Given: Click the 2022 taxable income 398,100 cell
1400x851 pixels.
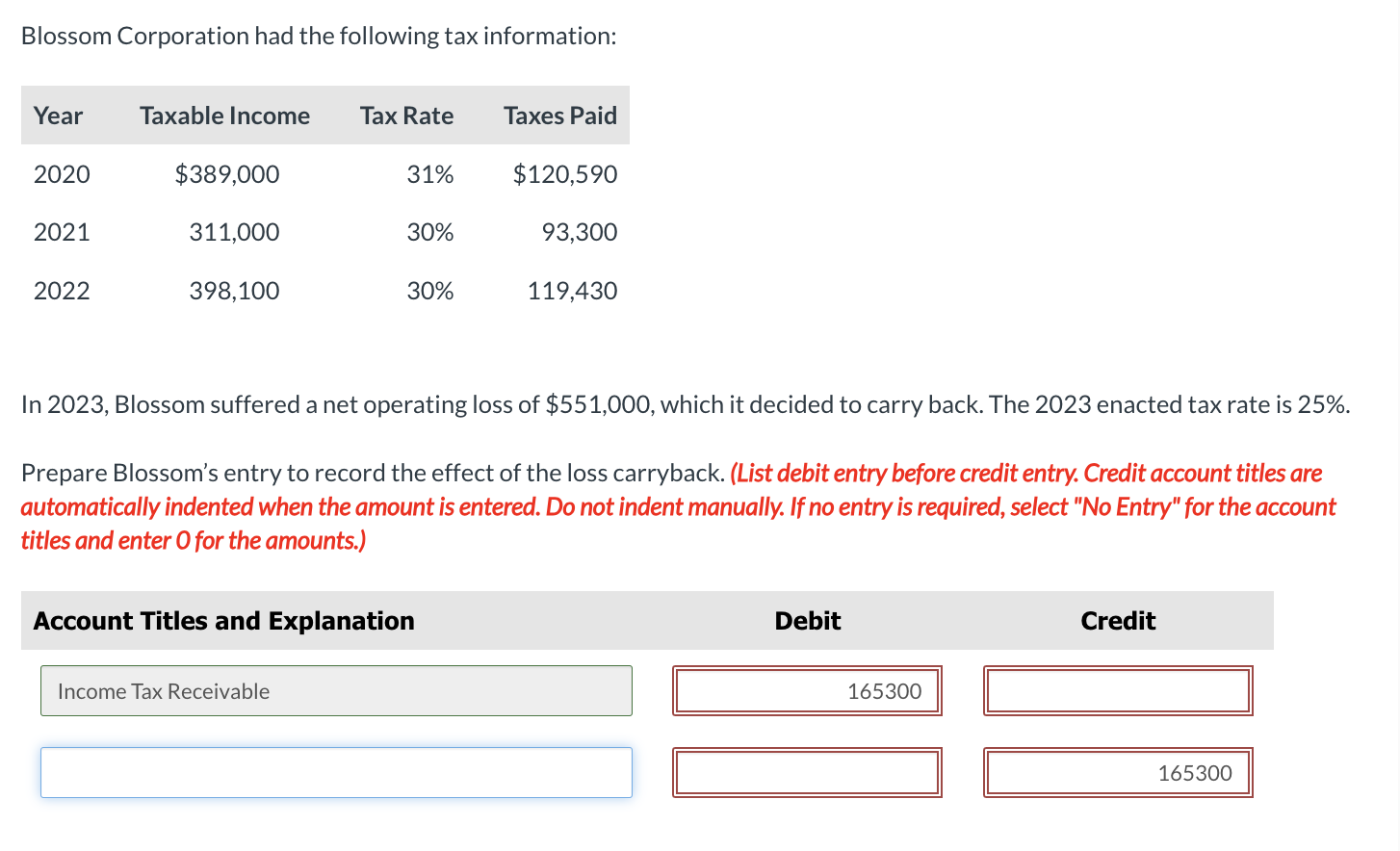Looking at the screenshot, I should coord(234,290).
